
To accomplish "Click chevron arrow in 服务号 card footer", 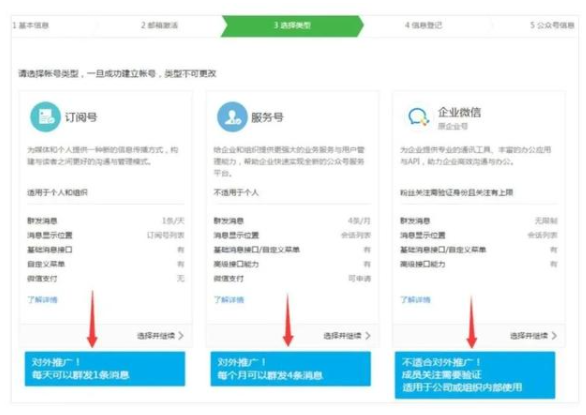I will [368, 336].
